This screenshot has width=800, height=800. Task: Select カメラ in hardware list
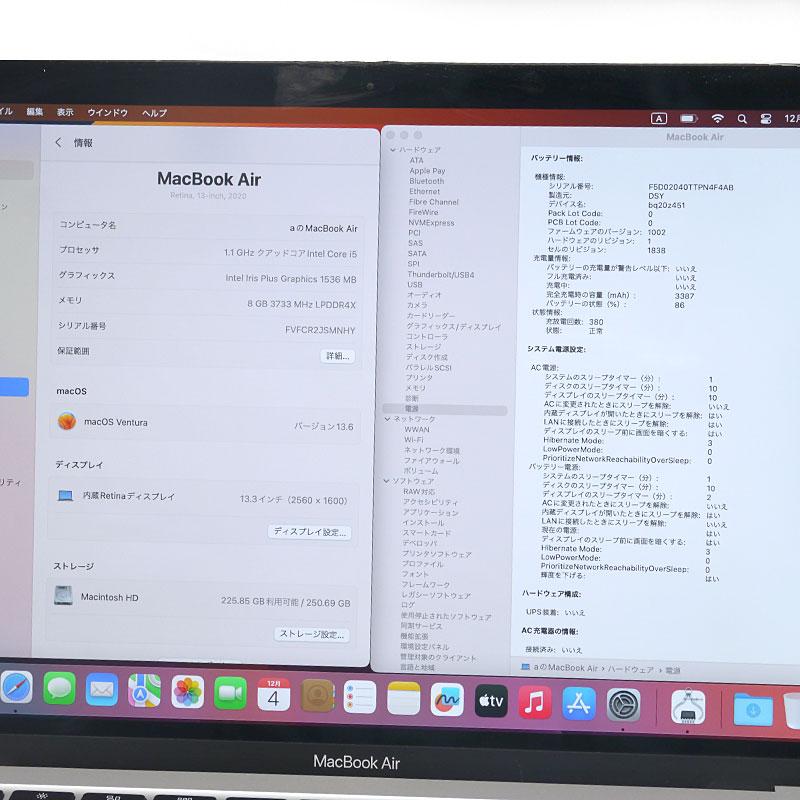tap(417, 305)
